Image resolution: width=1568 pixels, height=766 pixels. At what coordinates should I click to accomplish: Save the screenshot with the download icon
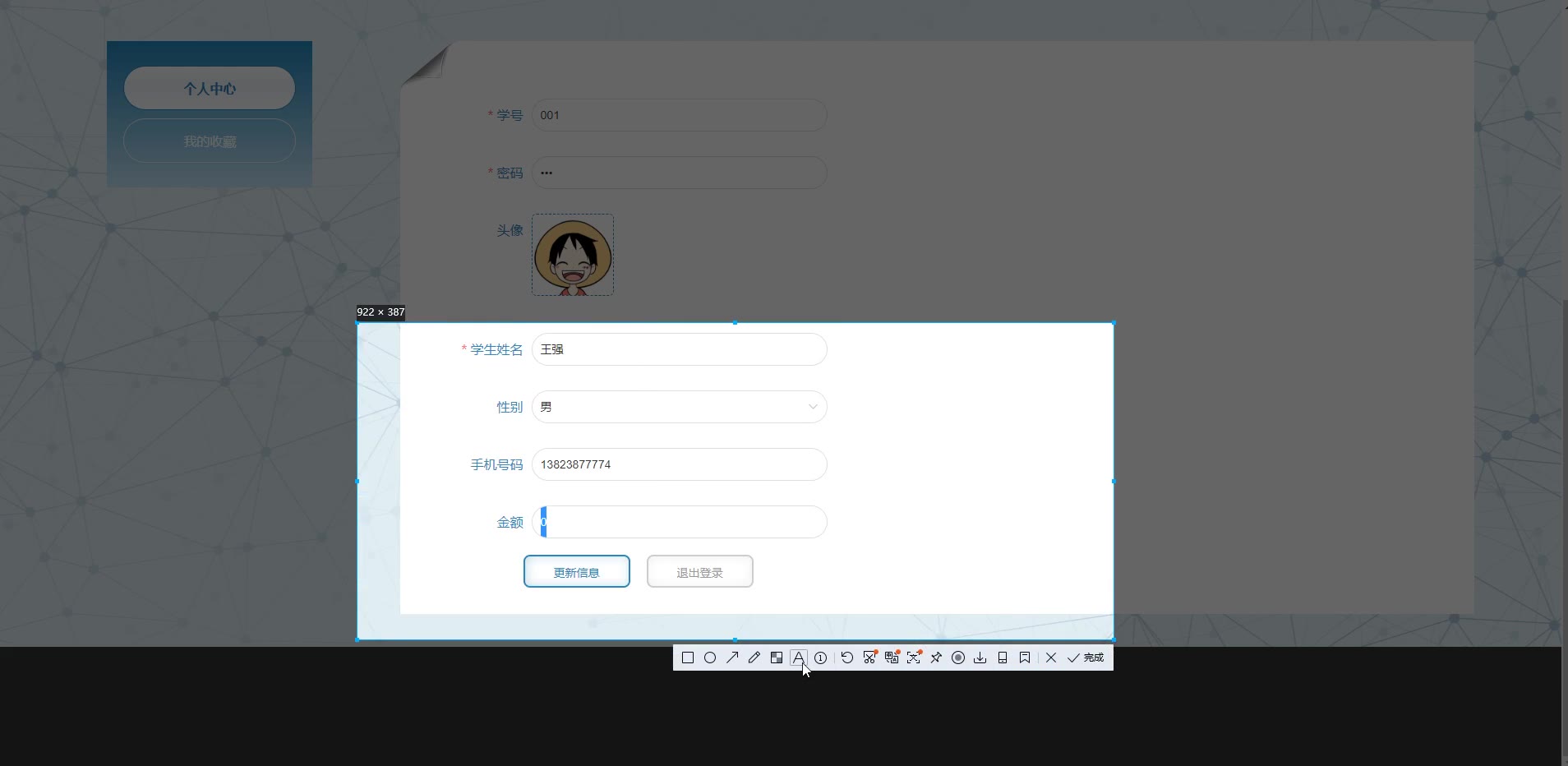(980, 658)
